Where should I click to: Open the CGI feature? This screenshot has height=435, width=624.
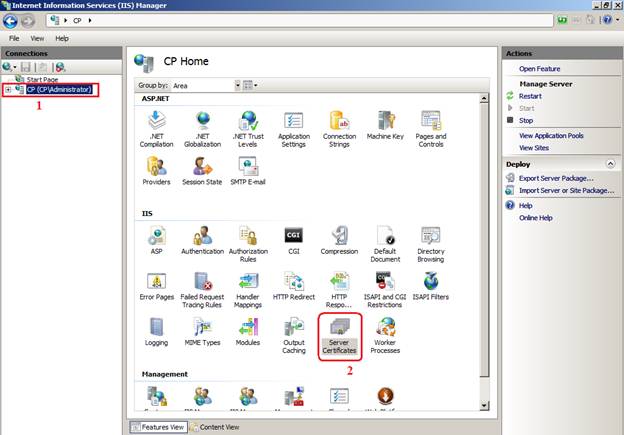[x=294, y=240]
